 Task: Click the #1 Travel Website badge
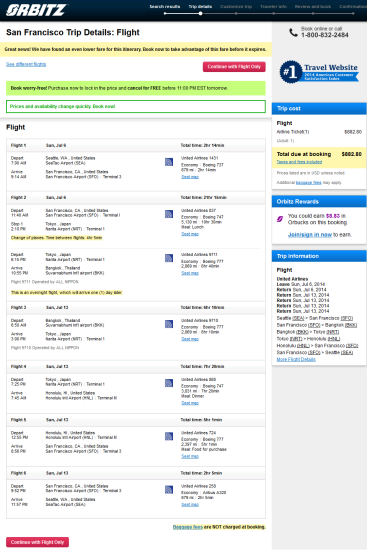(319, 72)
